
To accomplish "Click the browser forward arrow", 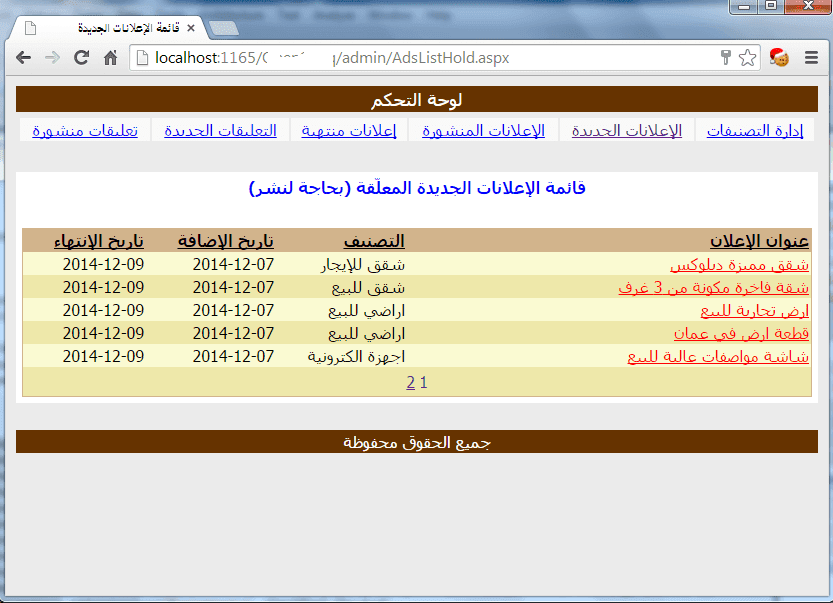I will (x=52, y=57).
